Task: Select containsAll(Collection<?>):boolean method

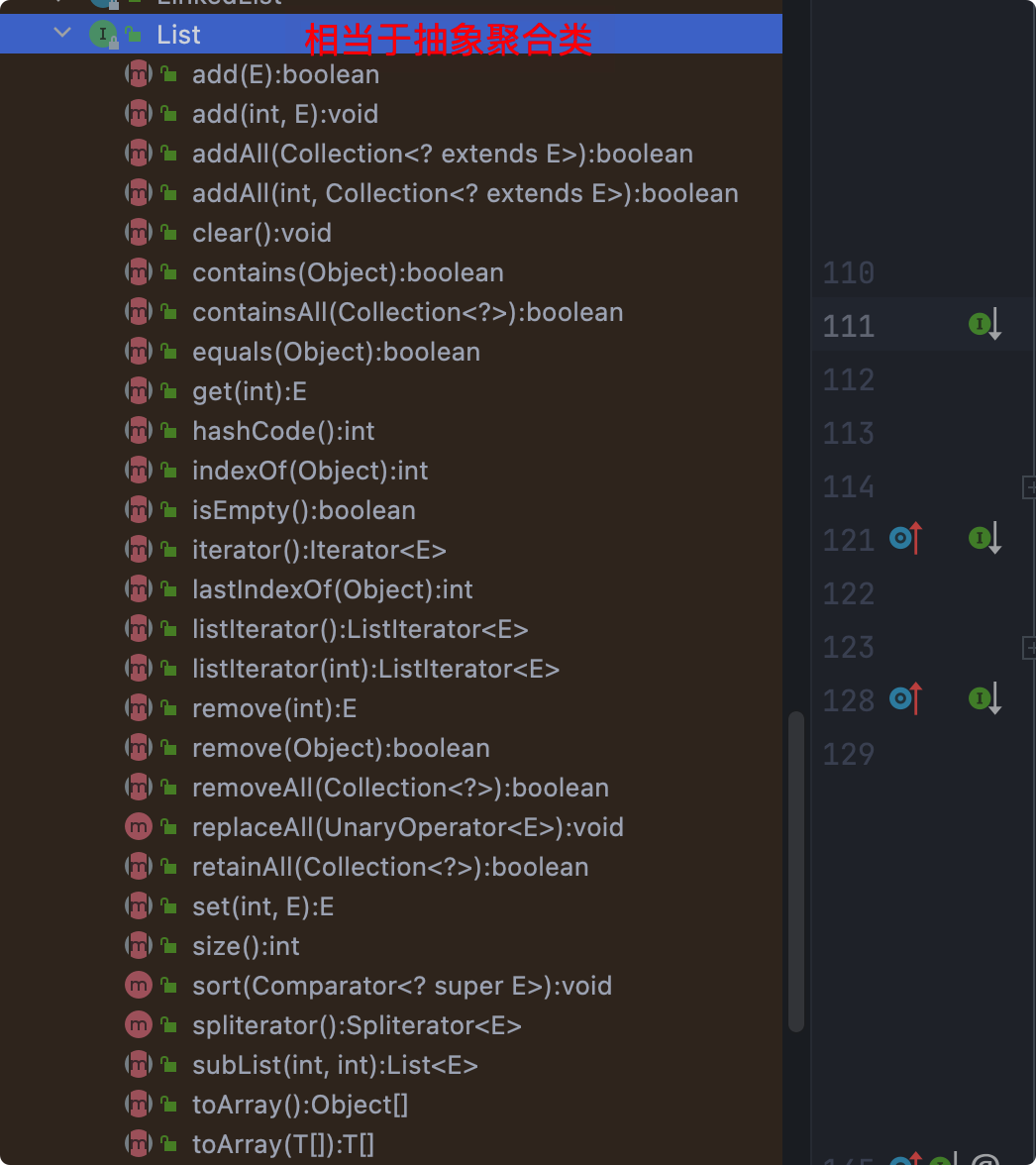Action: (x=408, y=312)
